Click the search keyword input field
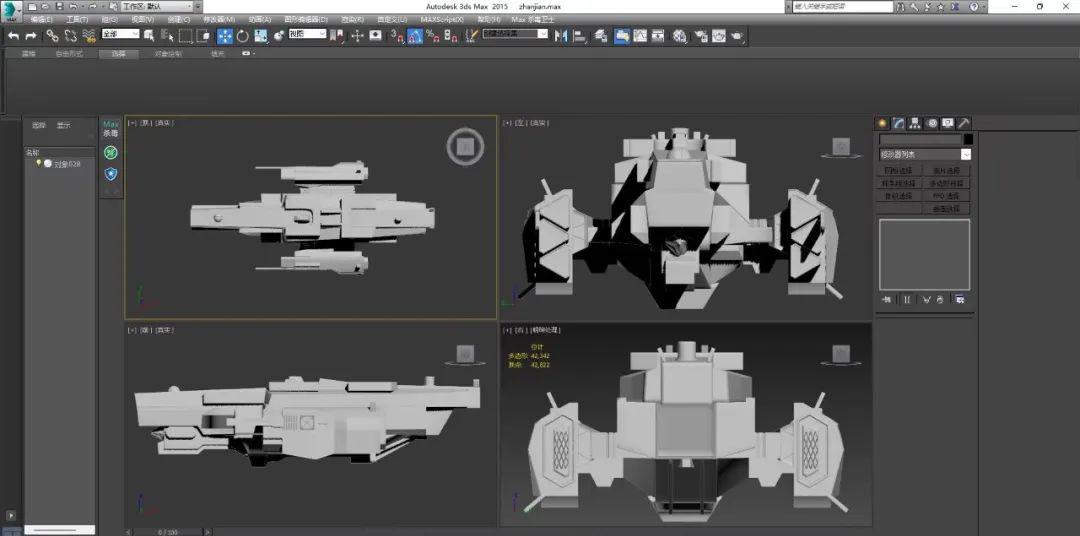This screenshot has width=1080, height=536. (x=842, y=6)
